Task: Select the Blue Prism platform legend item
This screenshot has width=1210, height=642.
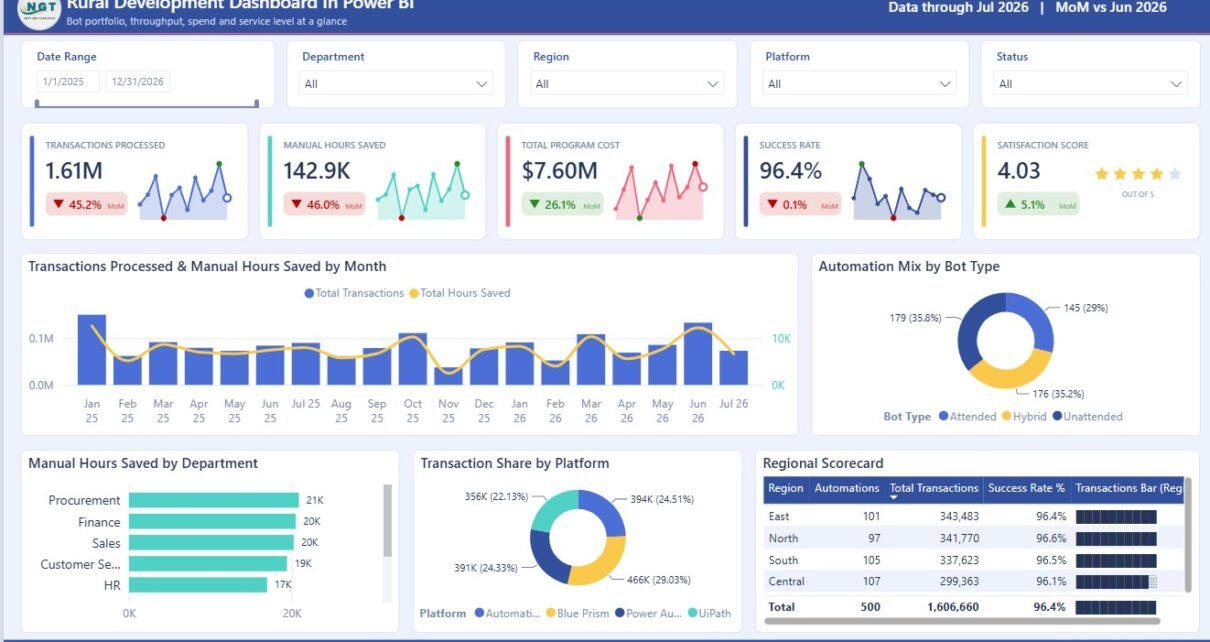Action: 576,613
